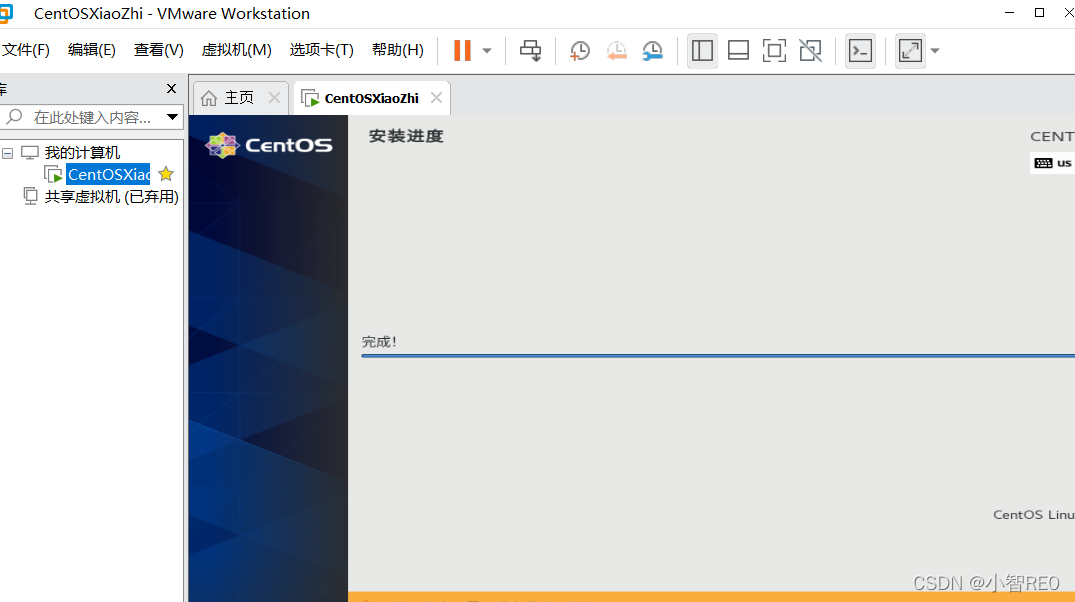Toggle the thumbnail bar view

[x=738, y=50]
